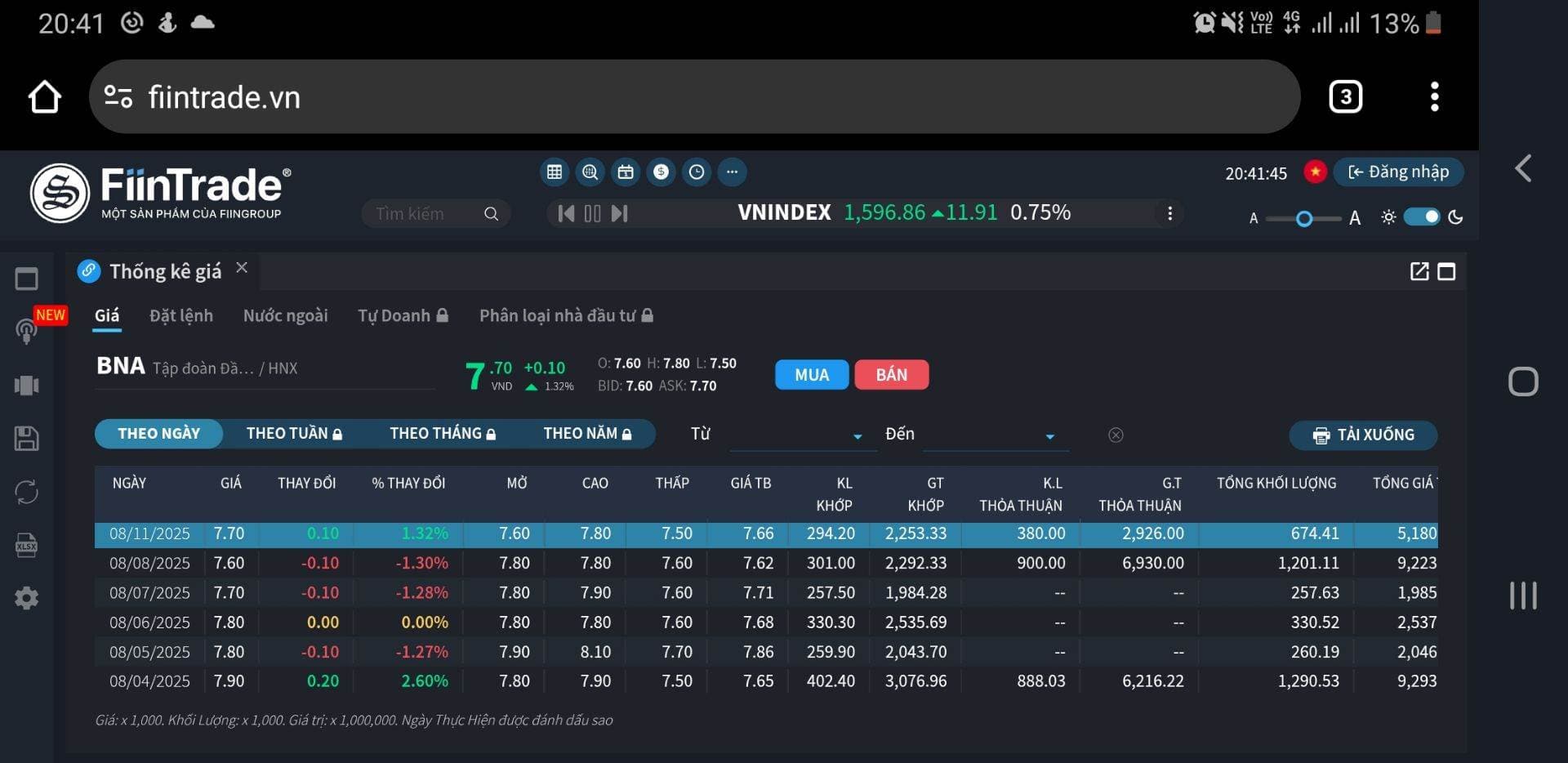Switch to the Đặt lệnh tab

click(181, 316)
